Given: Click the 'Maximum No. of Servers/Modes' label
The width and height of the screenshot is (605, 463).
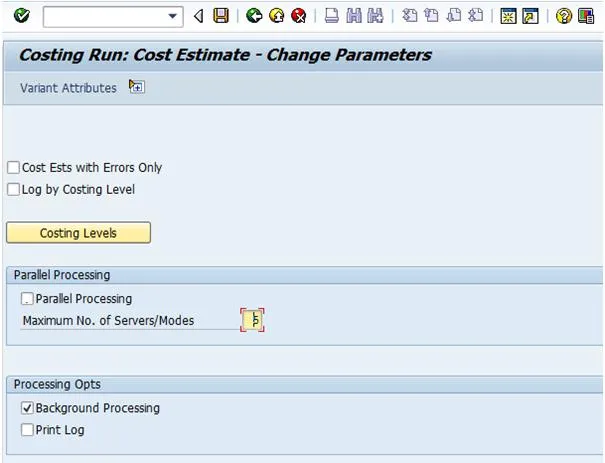Looking at the screenshot, I should tap(108, 321).
